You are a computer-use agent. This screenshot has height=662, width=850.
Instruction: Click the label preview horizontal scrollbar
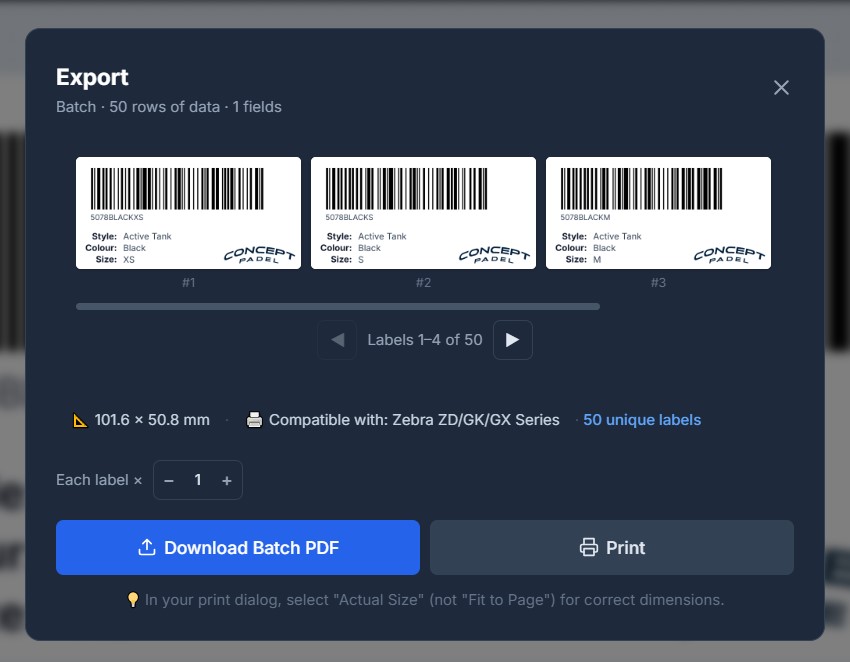coord(338,307)
